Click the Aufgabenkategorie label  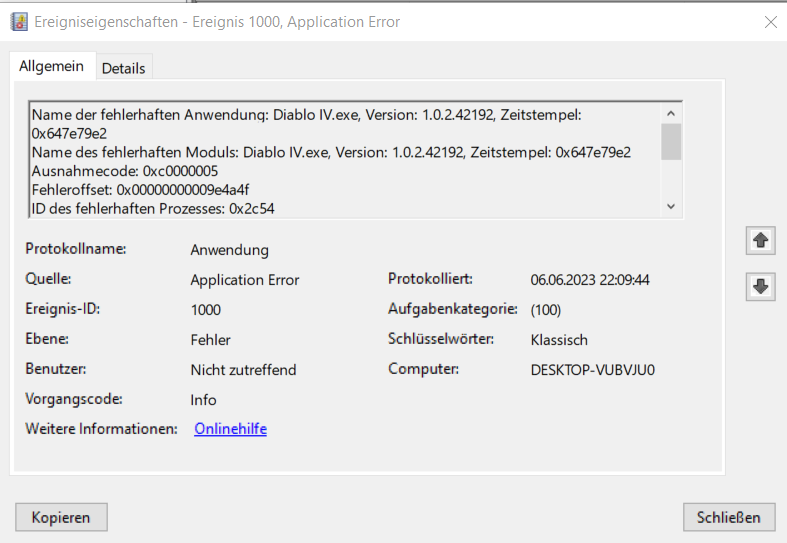(453, 309)
